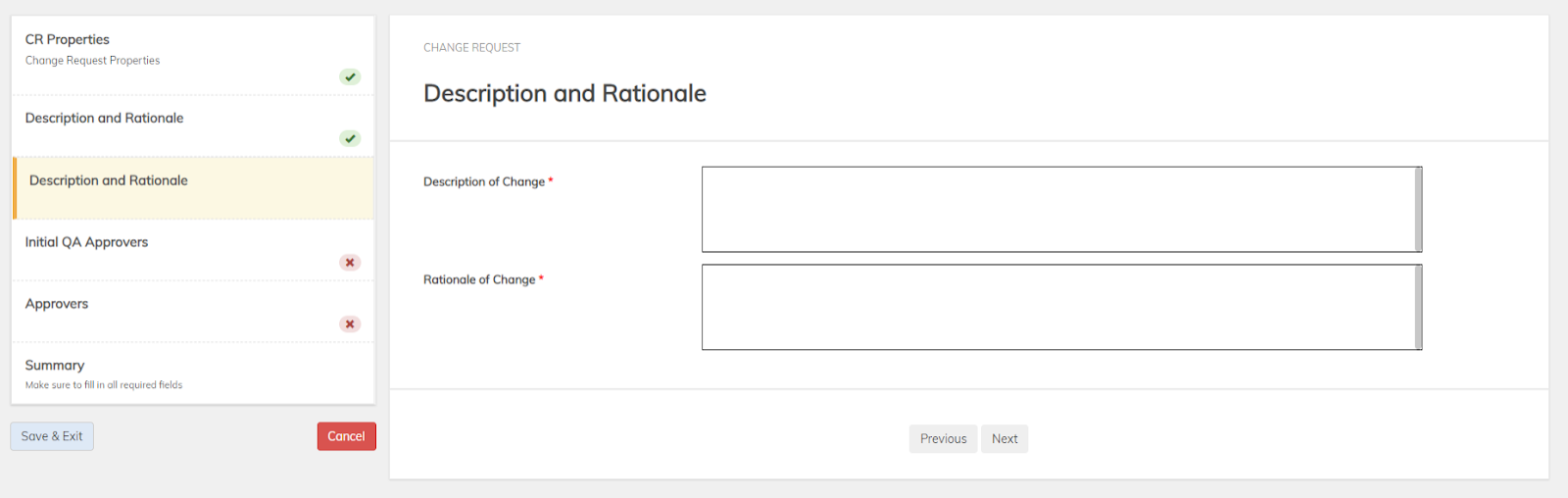Click green checkmark icon on CR Properties step
Viewport: 1568px width, 498px height.
[x=350, y=76]
